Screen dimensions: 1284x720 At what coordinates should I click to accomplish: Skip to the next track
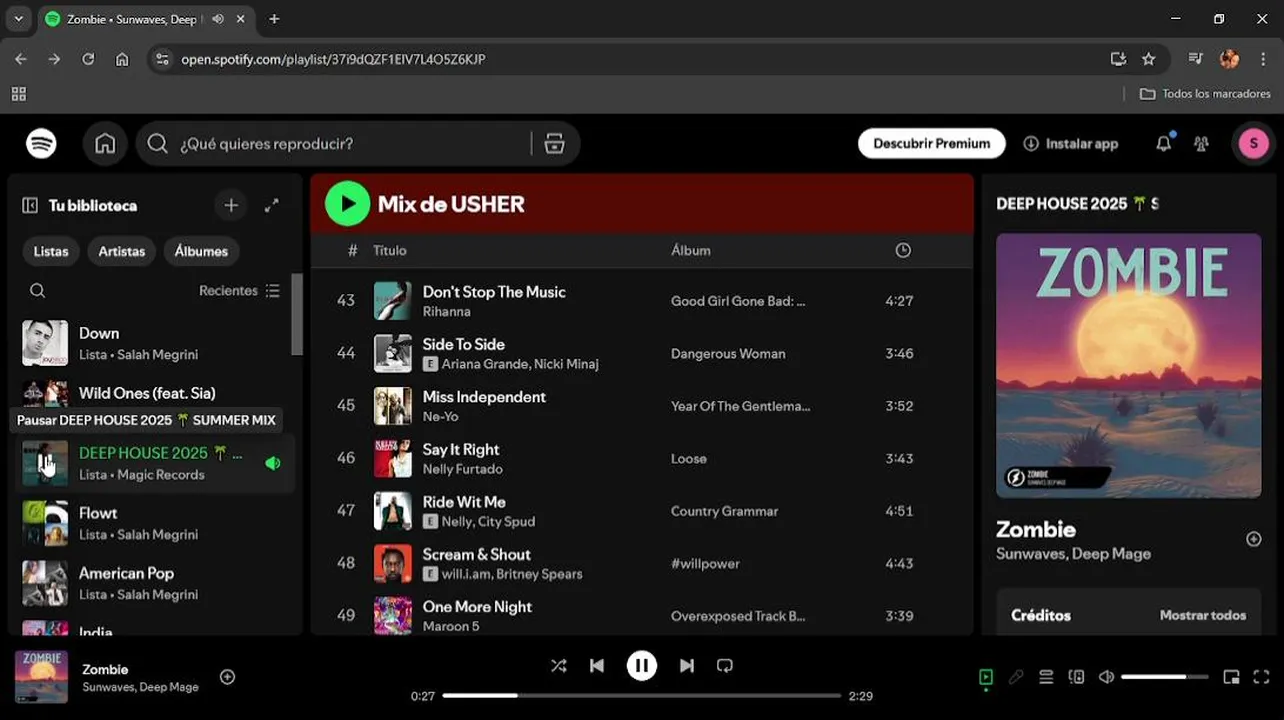pos(687,666)
